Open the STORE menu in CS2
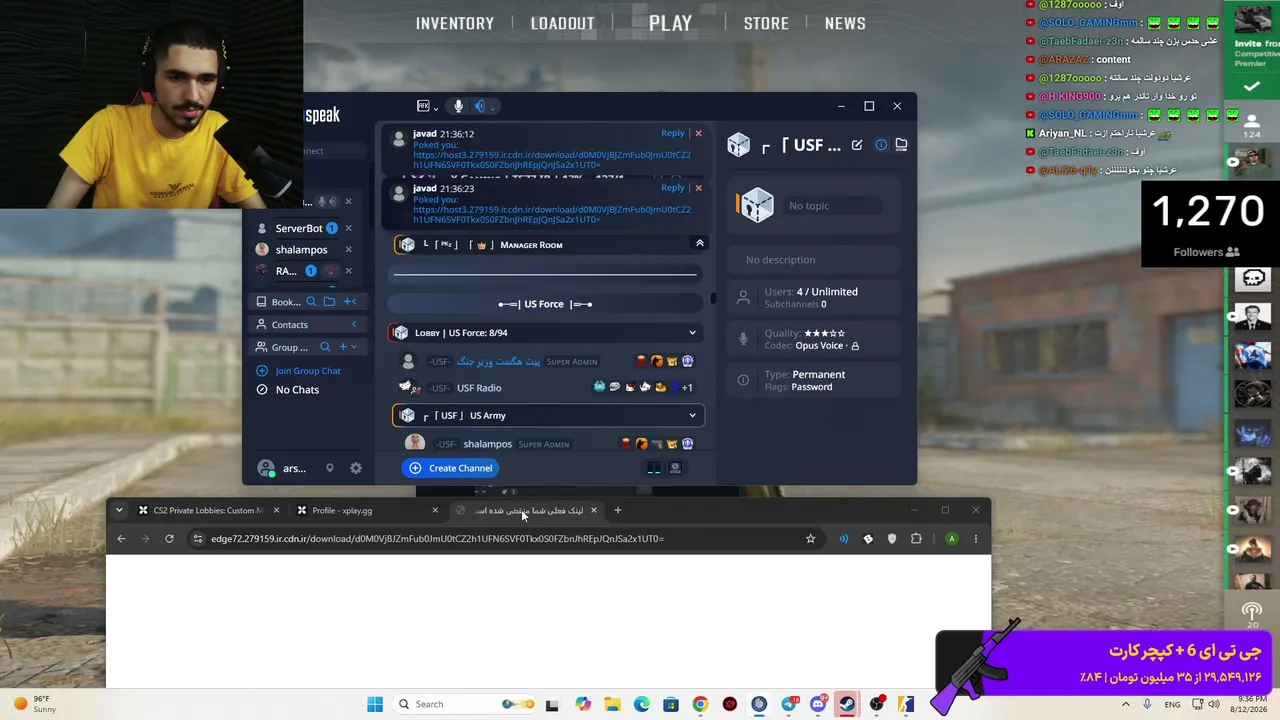Viewport: 1280px width, 720px height. [766, 23]
